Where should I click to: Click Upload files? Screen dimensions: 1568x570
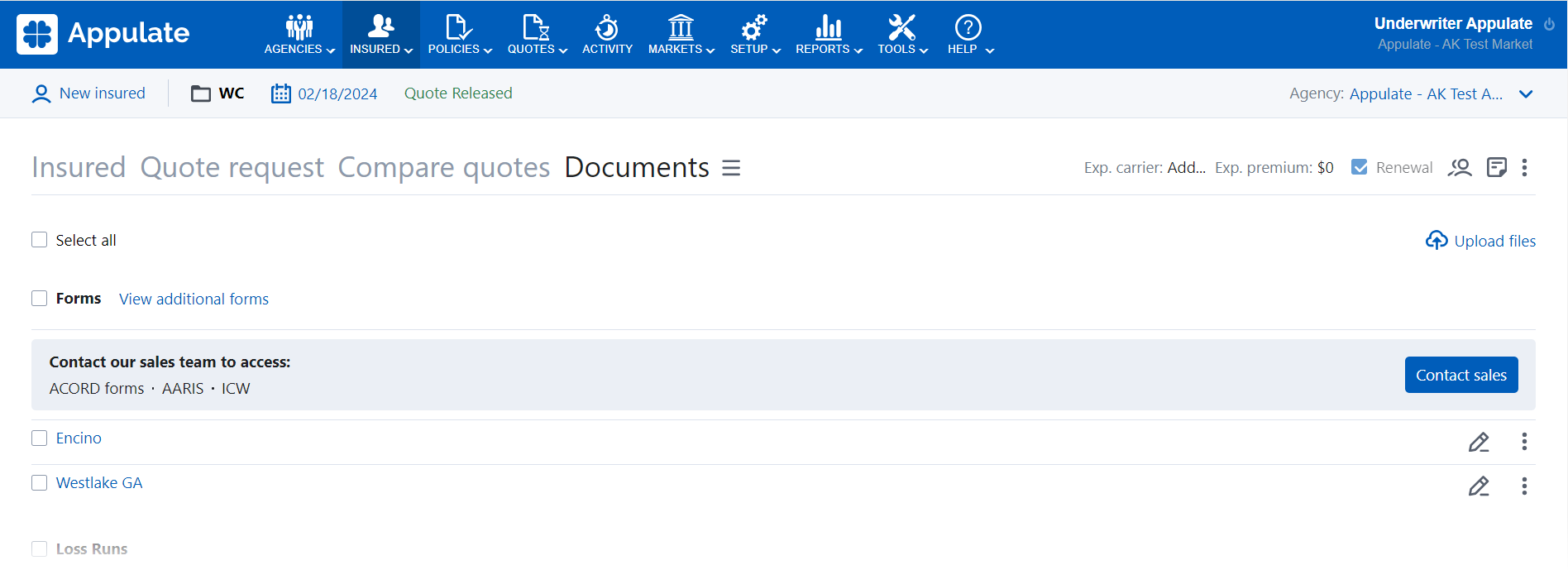(x=1480, y=241)
